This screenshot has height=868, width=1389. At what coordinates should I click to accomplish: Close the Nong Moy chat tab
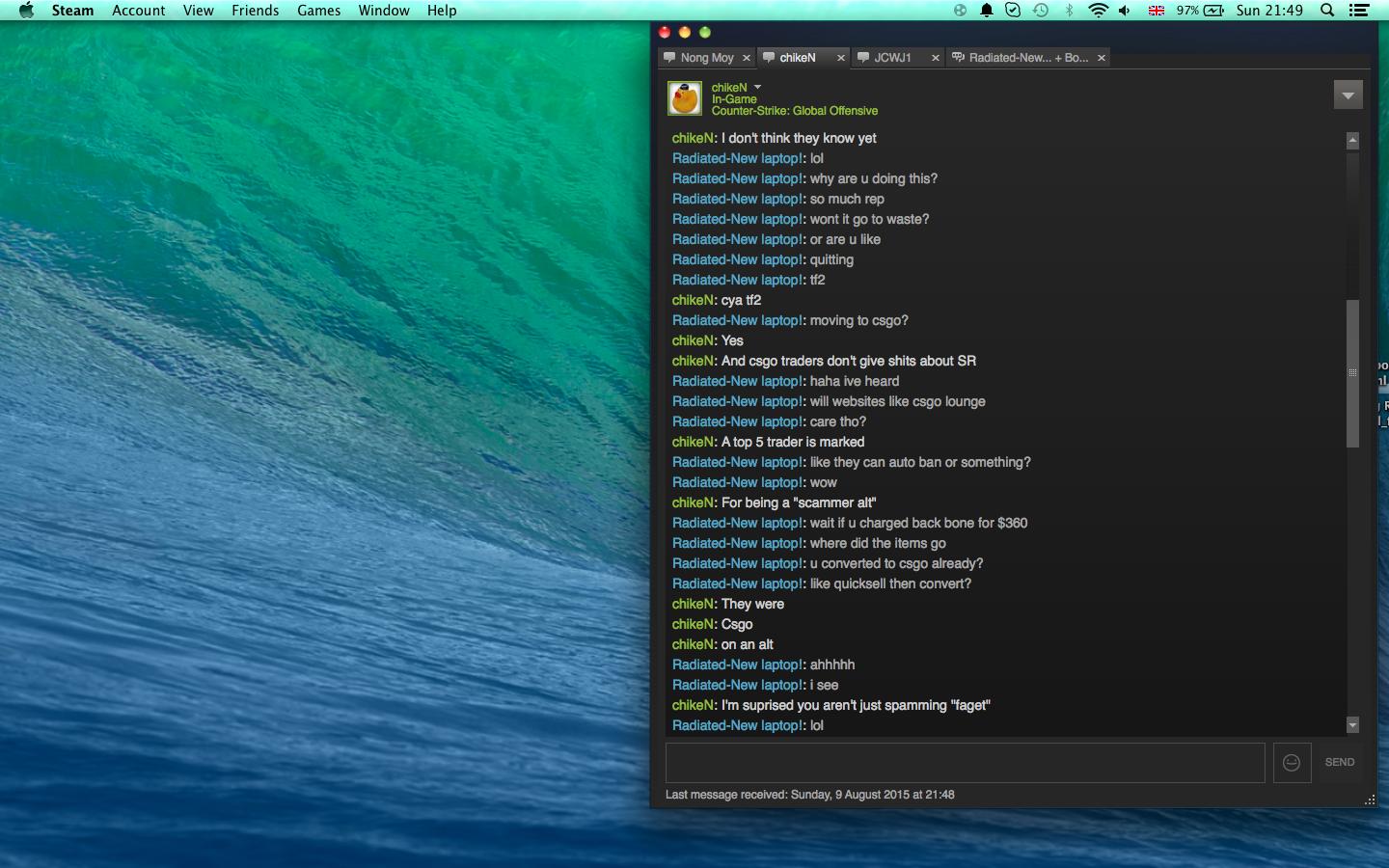pos(747,58)
